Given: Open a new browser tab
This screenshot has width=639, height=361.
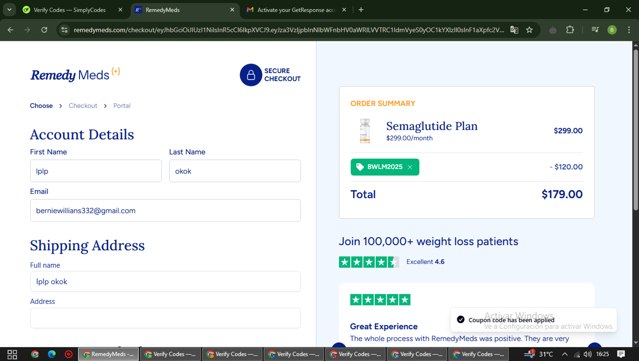Looking at the screenshot, I should [x=361, y=10].
